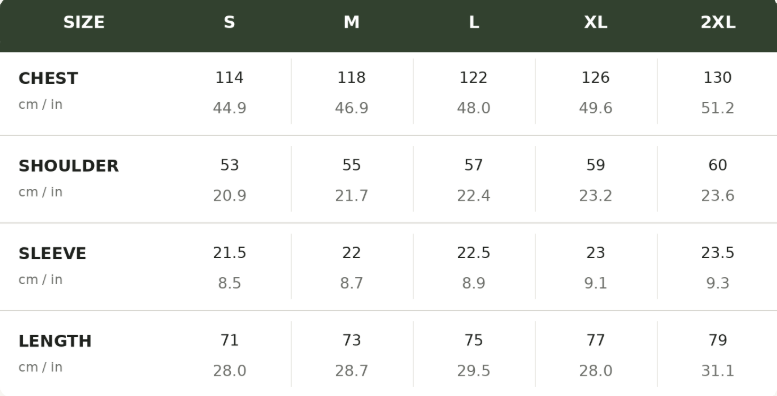This screenshot has height=396, width=777.
Task: Click chest value 114 for size S
Action: tap(229, 78)
